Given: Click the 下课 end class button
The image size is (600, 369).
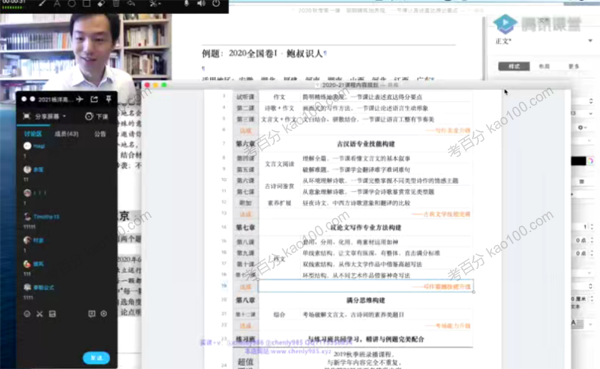Looking at the screenshot, I should (x=96, y=116).
